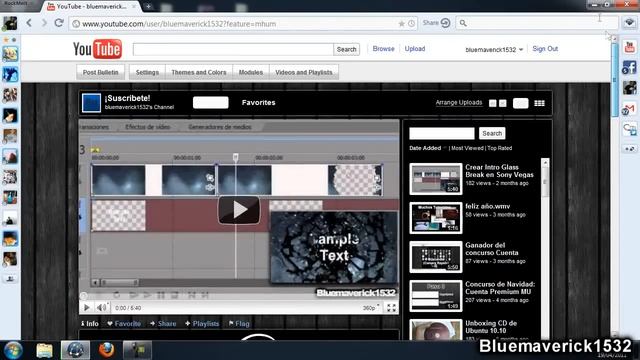Image resolution: width=640 pixels, height=360 pixels.
Task: Open Post Bulletin tab
Action: [100, 72]
